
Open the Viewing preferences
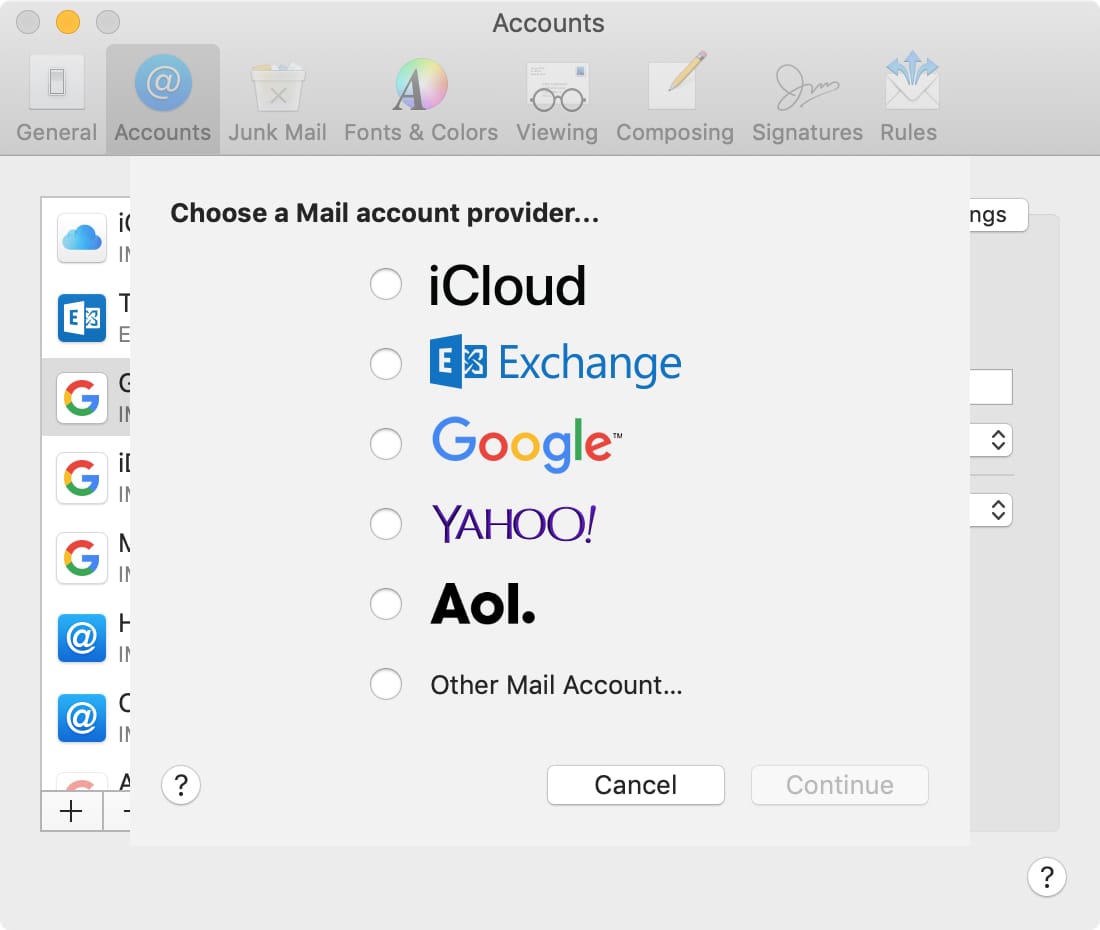[556, 95]
